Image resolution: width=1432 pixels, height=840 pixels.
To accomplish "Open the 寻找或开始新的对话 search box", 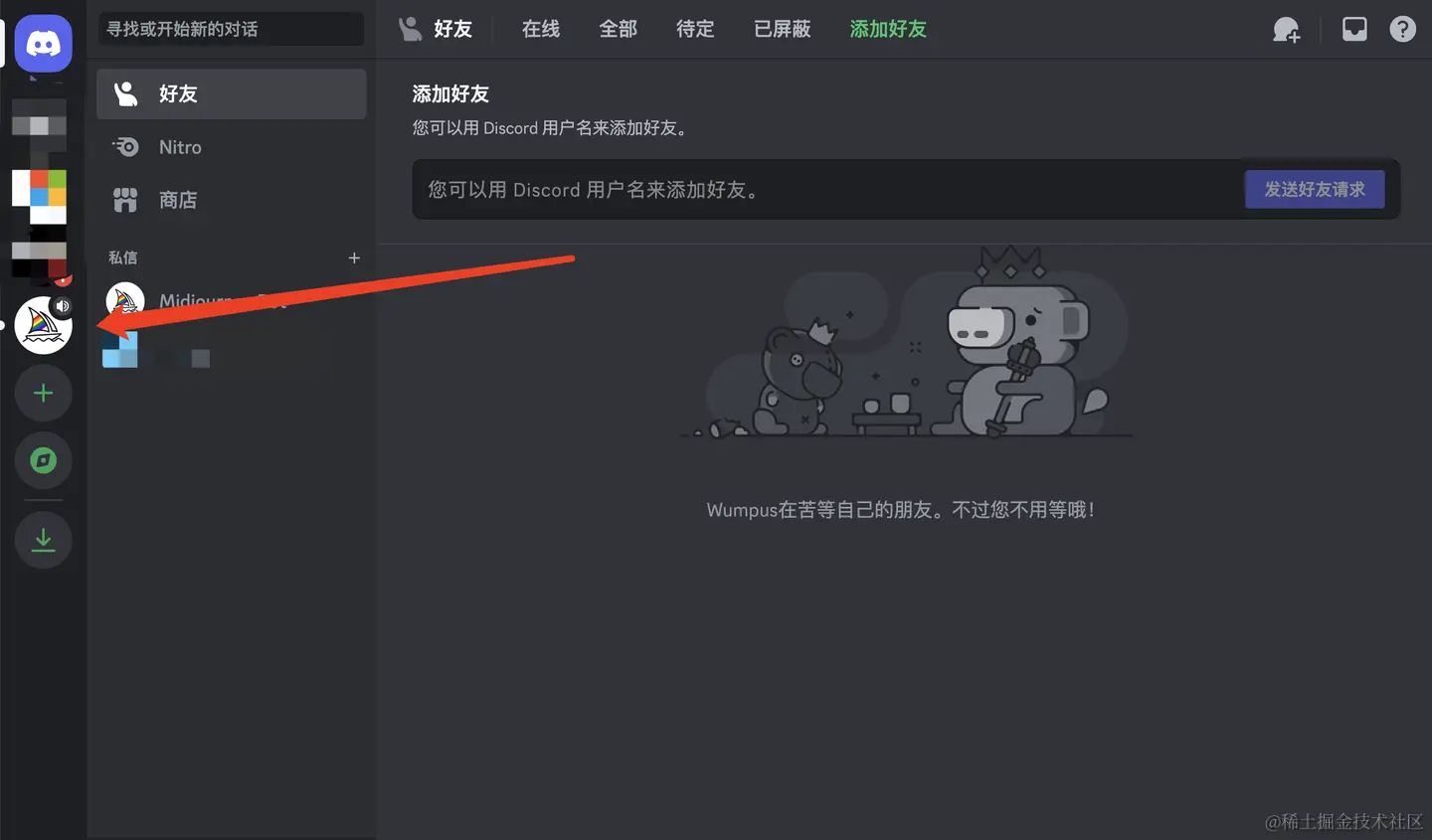I will click(231, 29).
